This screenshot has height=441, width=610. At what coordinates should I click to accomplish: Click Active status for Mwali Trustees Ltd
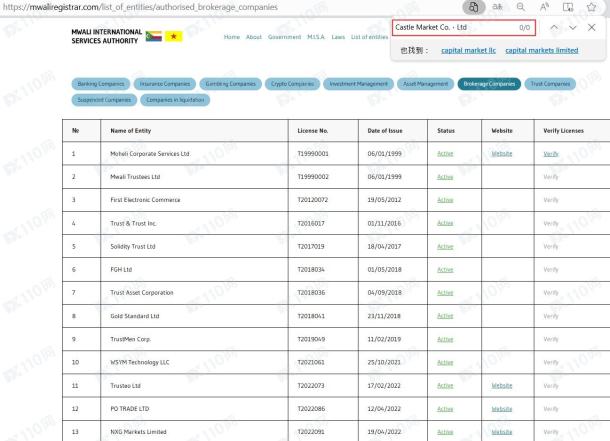(445, 177)
